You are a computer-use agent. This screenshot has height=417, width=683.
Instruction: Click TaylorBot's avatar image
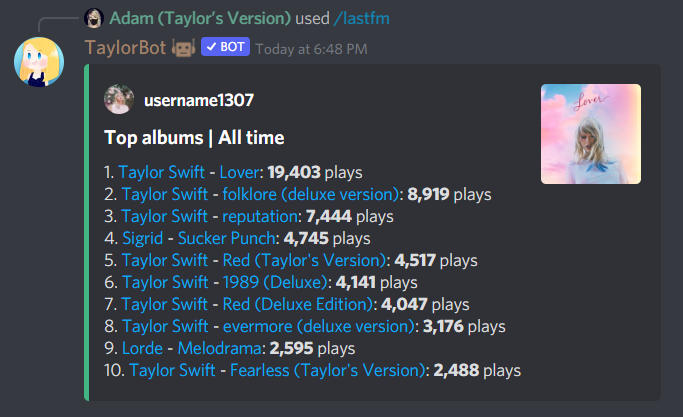(x=39, y=62)
